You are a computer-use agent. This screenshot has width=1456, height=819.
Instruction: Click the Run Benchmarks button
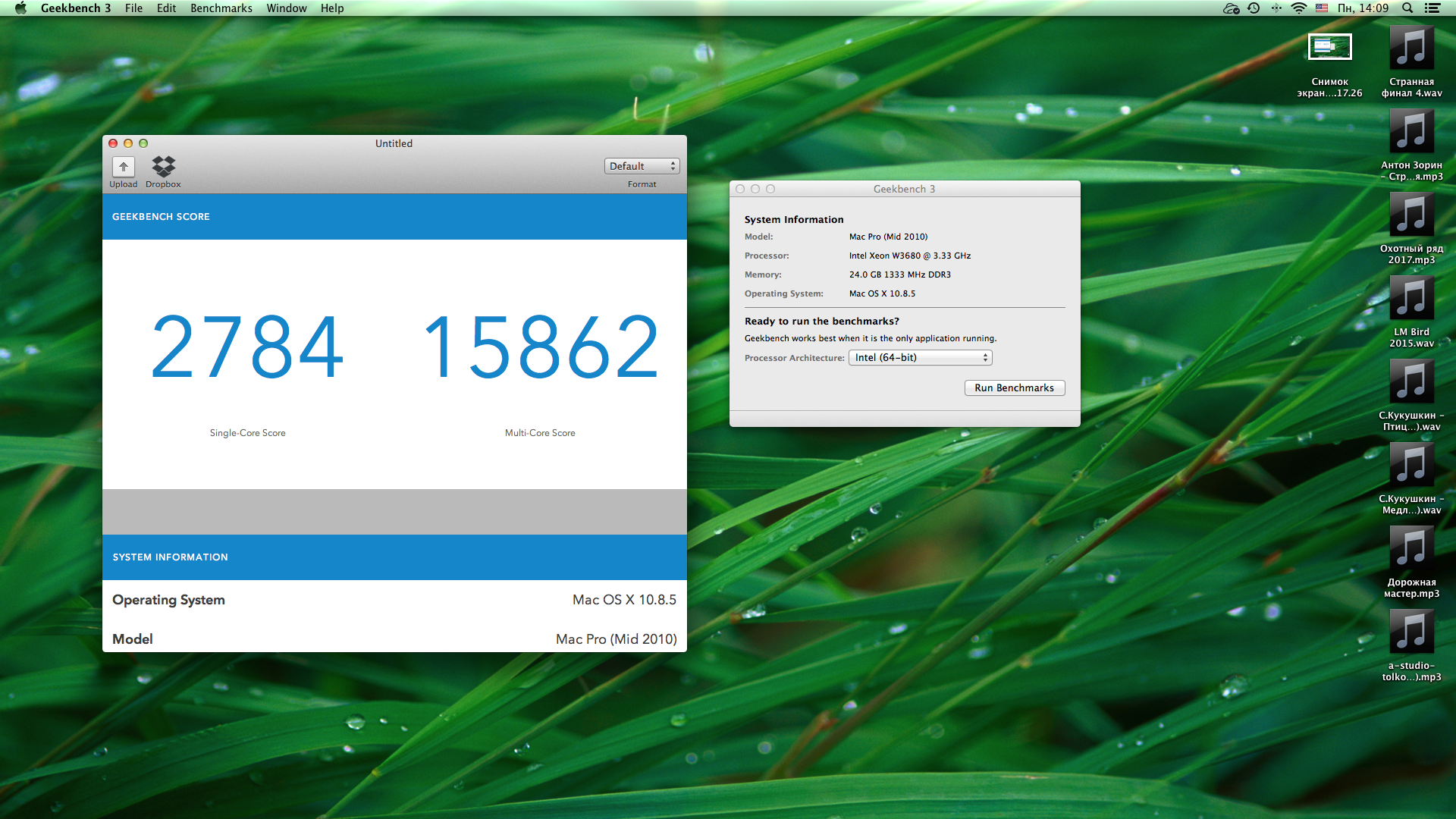pos(1014,388)
